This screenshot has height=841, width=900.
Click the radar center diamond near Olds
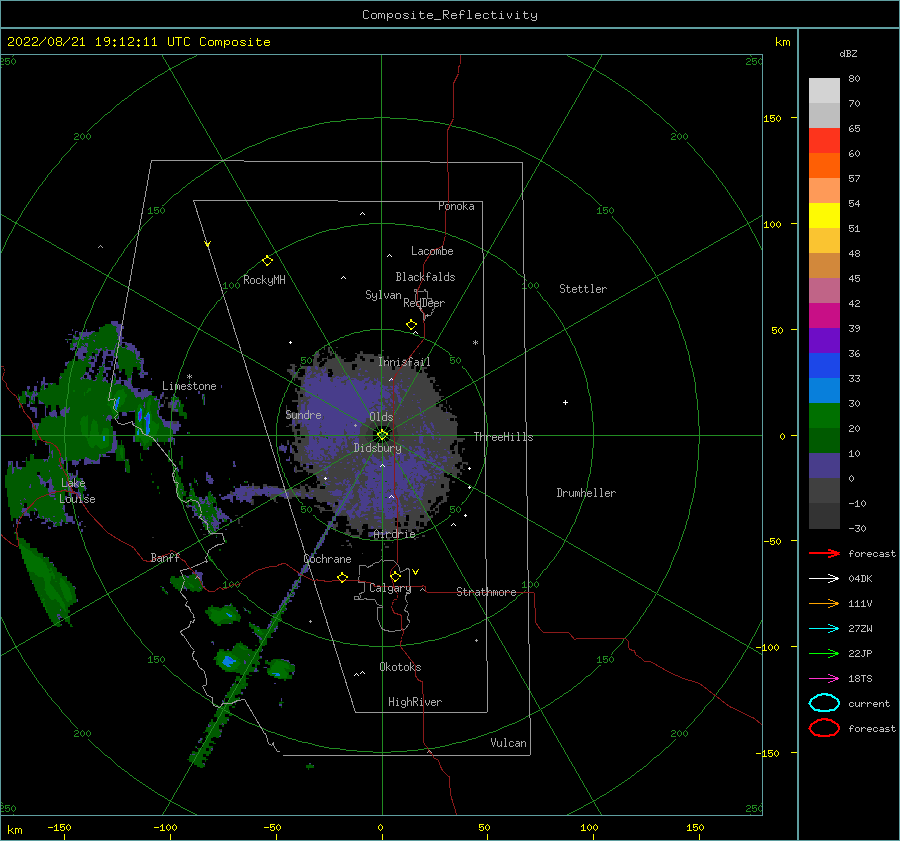click(382, 435)
